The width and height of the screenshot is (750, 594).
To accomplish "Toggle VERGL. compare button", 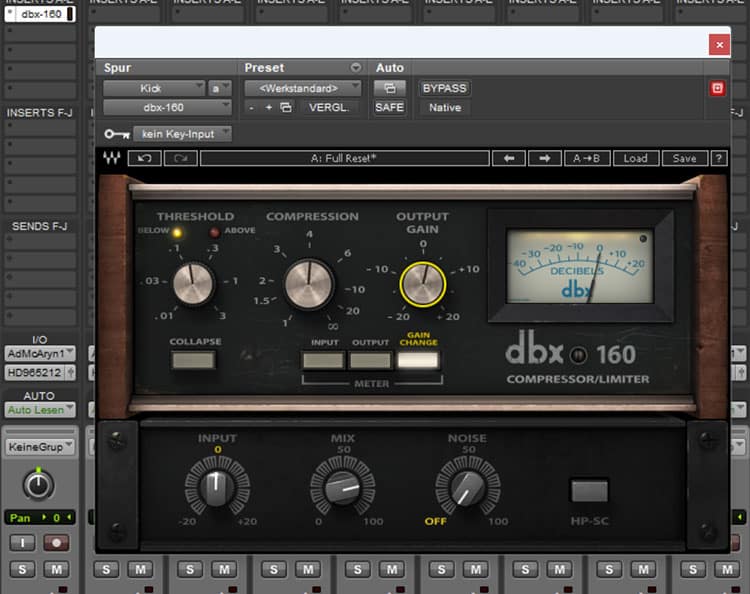I will [328, 108].
